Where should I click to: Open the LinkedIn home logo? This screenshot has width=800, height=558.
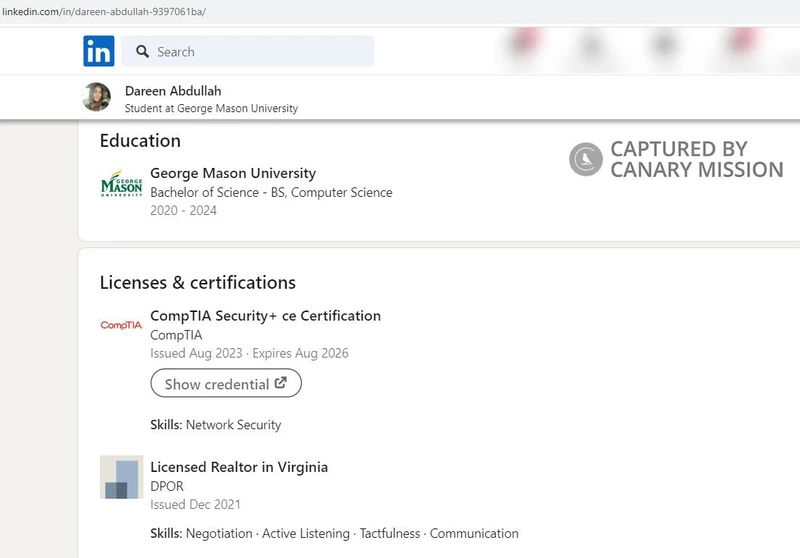point(98,51)
